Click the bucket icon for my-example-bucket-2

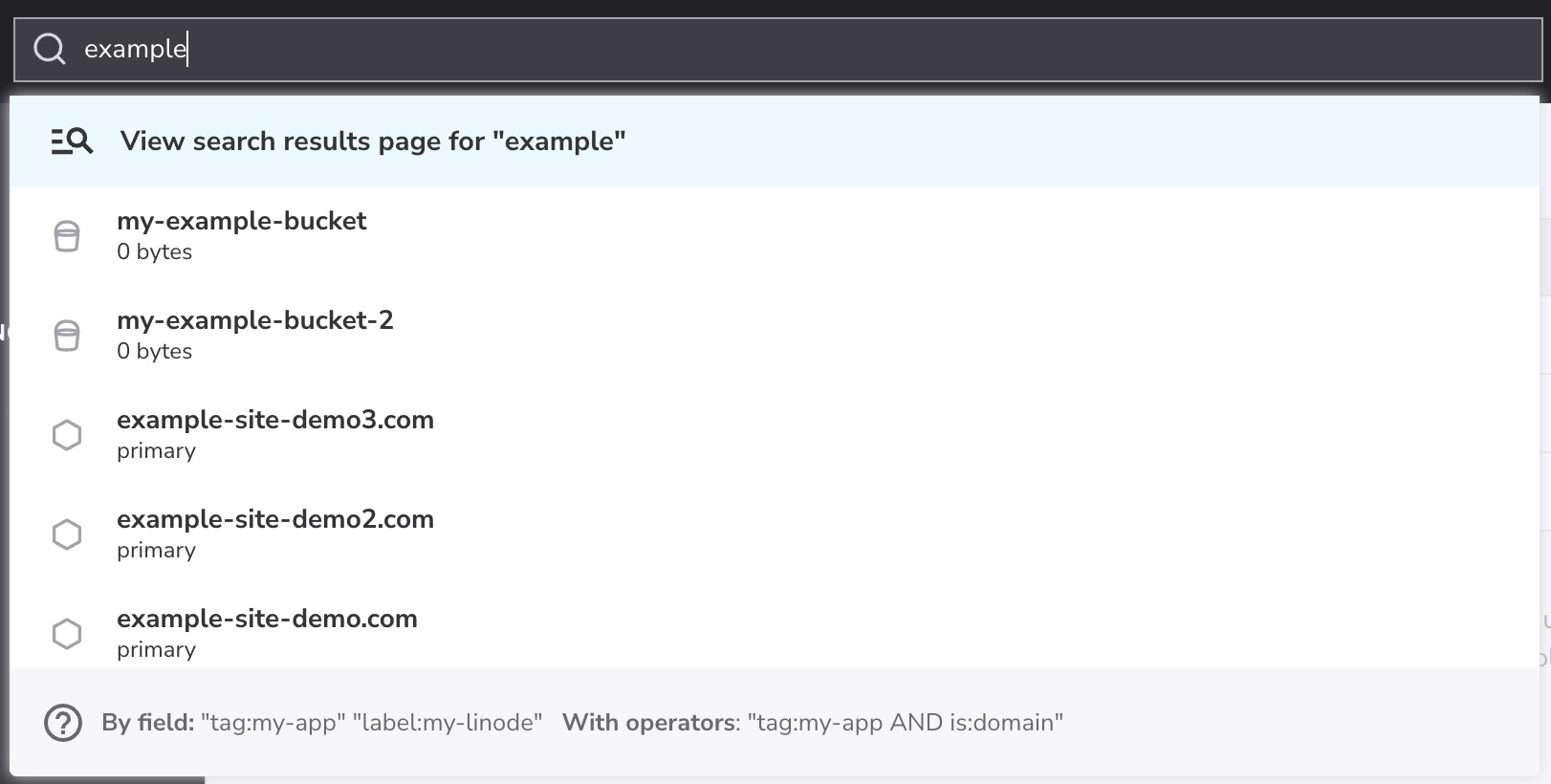(x=67, y=336)
